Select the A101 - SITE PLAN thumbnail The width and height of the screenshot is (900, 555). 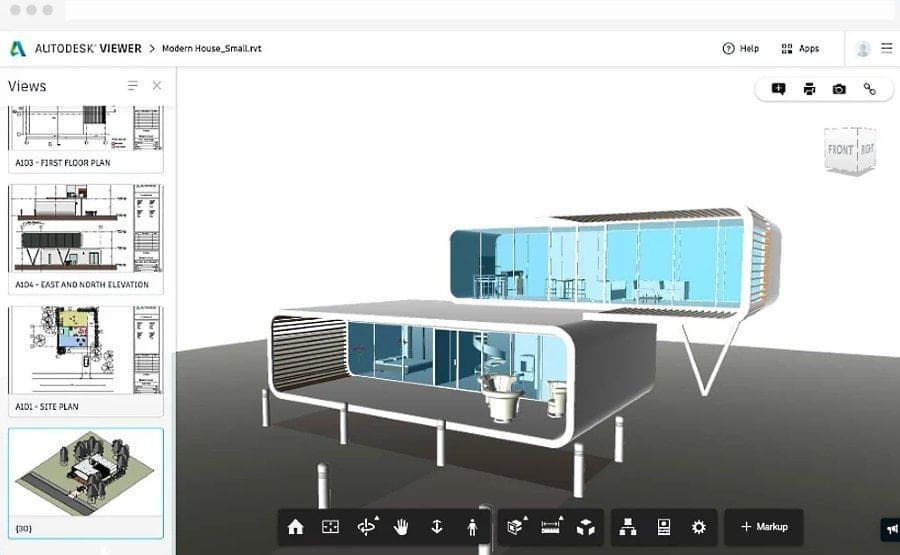pos(85,358)
